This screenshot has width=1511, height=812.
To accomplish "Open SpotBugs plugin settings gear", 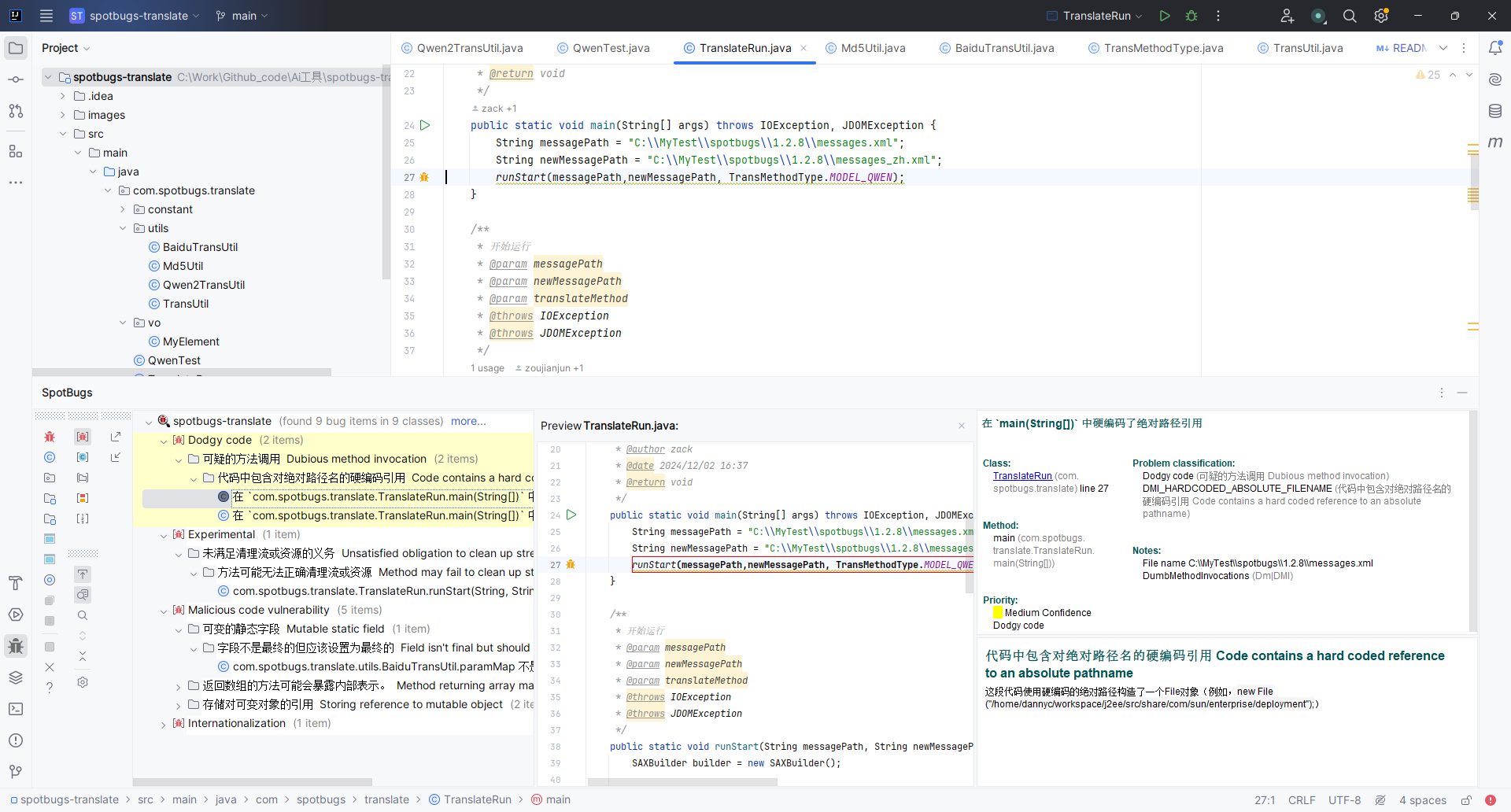I will coord(83,682).
